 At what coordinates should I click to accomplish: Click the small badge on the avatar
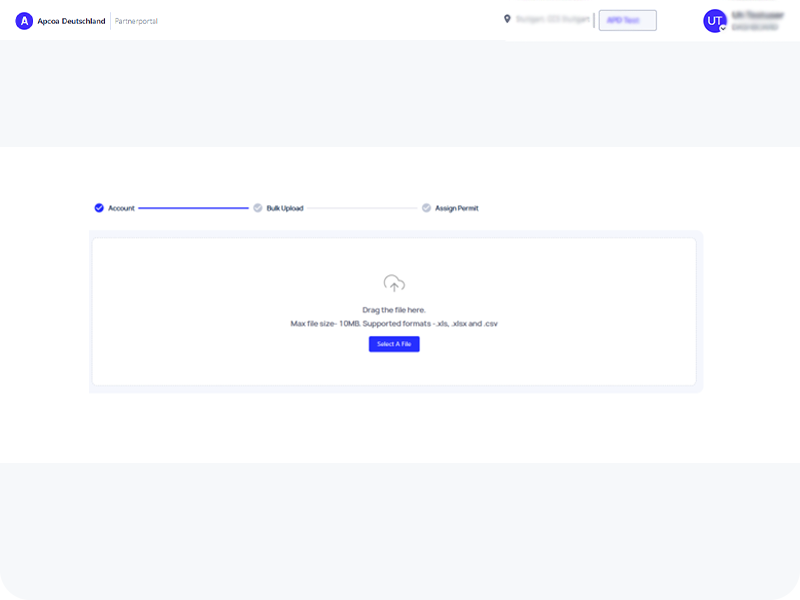click(x=723, y=28)
